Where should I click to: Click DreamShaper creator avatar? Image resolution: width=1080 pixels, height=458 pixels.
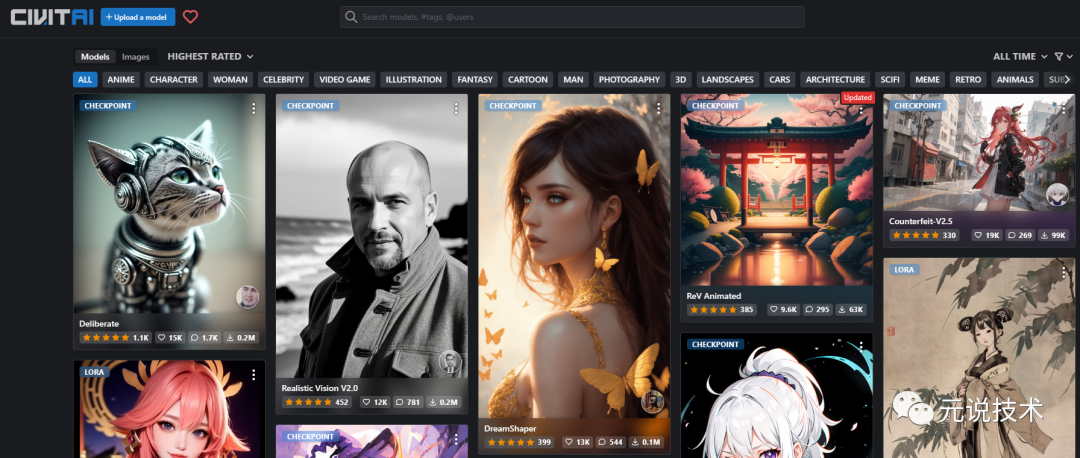(652, 402)
